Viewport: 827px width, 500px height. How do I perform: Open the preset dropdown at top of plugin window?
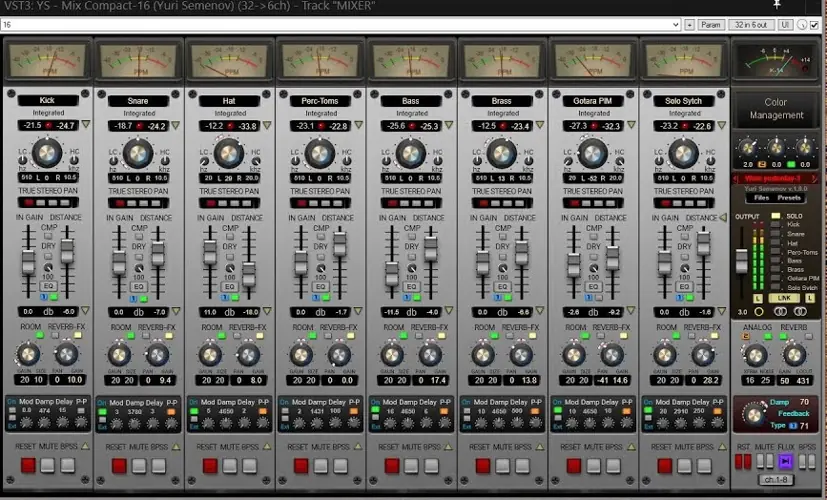pos(675,24)
